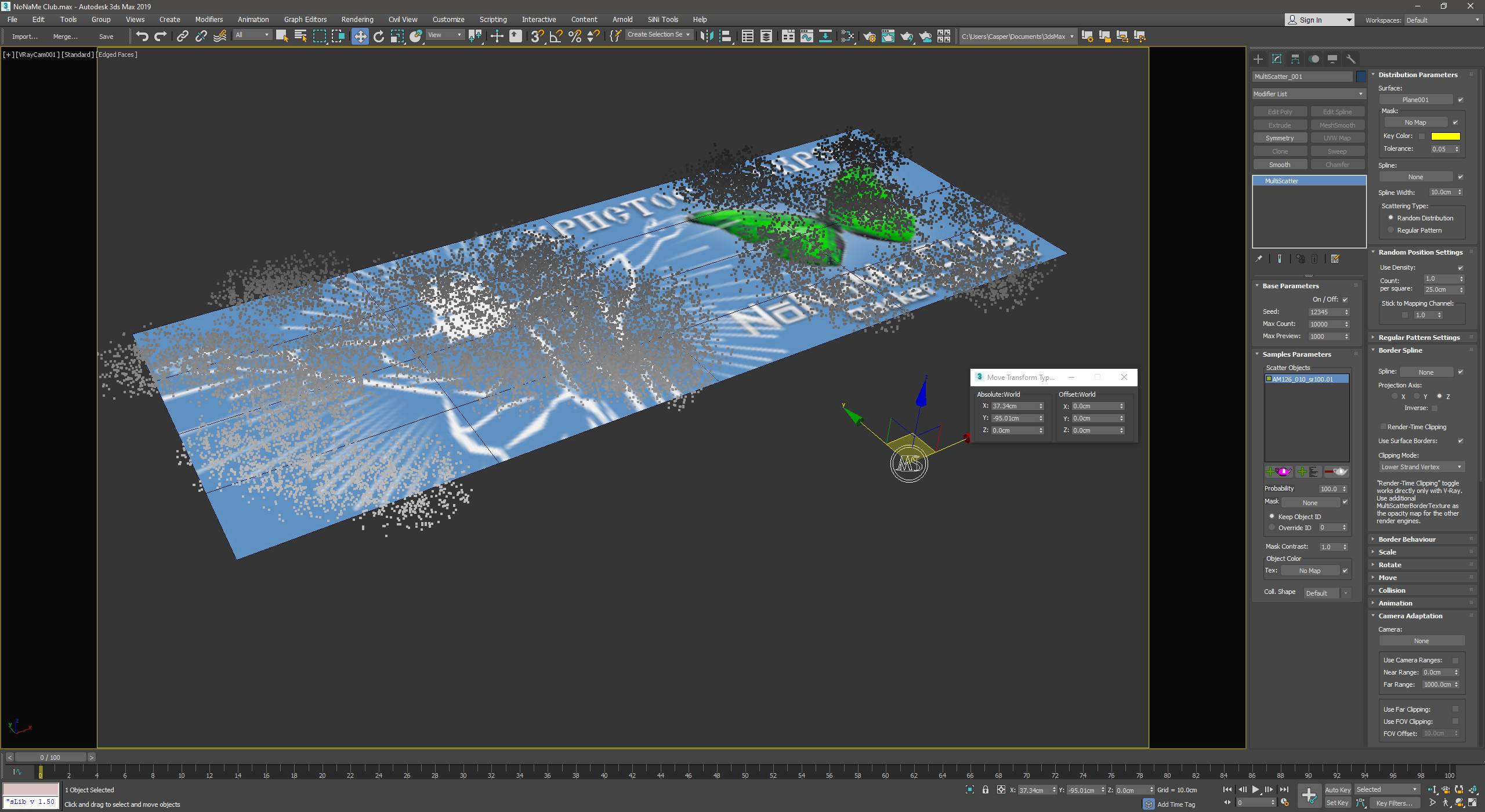Open the Render Setup teapot icon
This screenshot has height=812, width=1485.
[x=870, y=36]
